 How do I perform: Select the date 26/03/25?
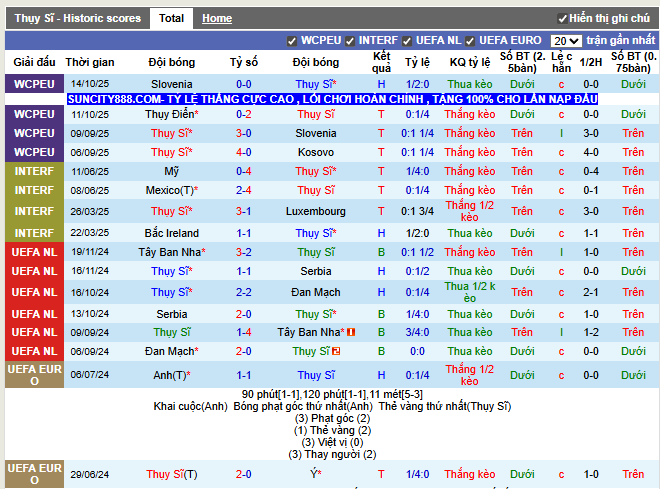click(90, 211)
